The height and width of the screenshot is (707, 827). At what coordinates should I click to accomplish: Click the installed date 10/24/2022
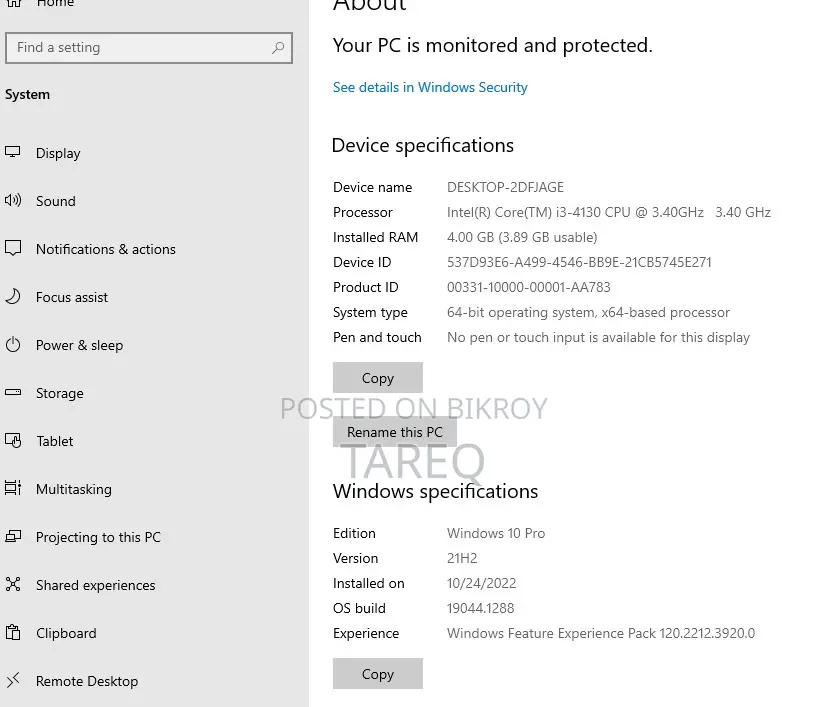(x=482, y=583)
